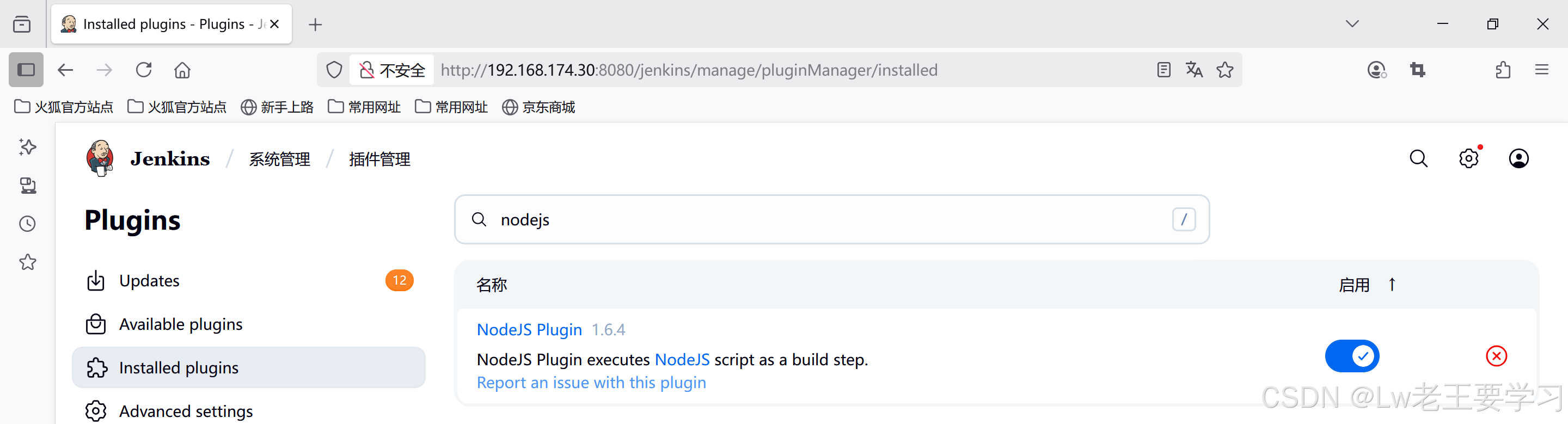Open history clock sidebar icon
The image size is (1568, 424).
(27, 224)
